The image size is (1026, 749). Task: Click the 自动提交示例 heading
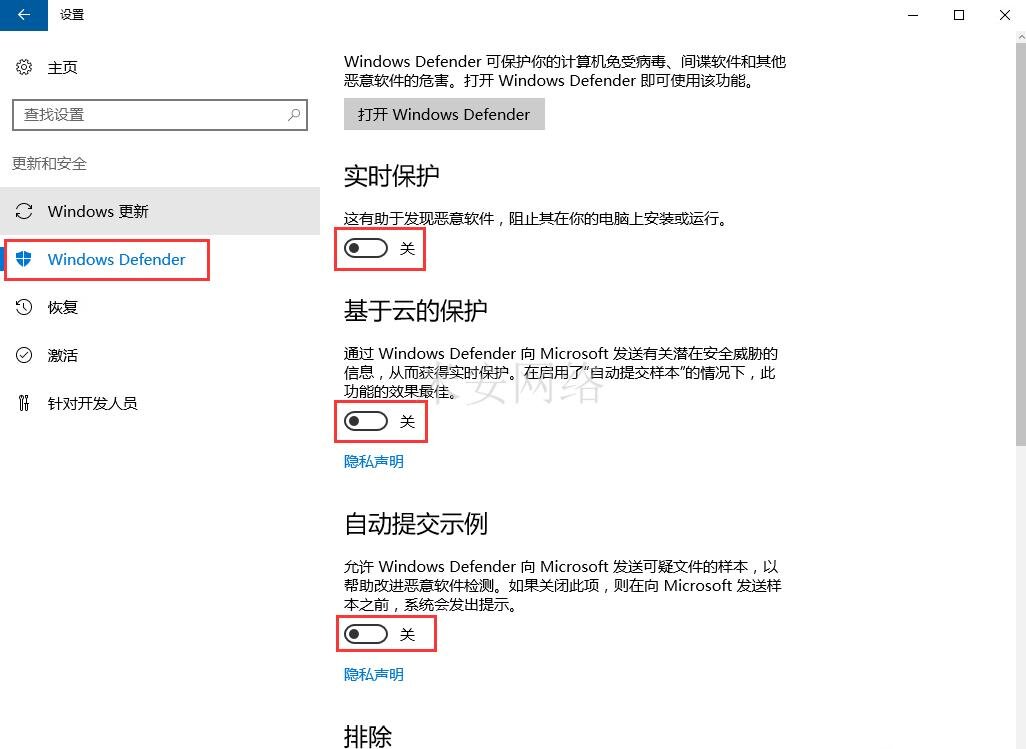coord(416,523)
